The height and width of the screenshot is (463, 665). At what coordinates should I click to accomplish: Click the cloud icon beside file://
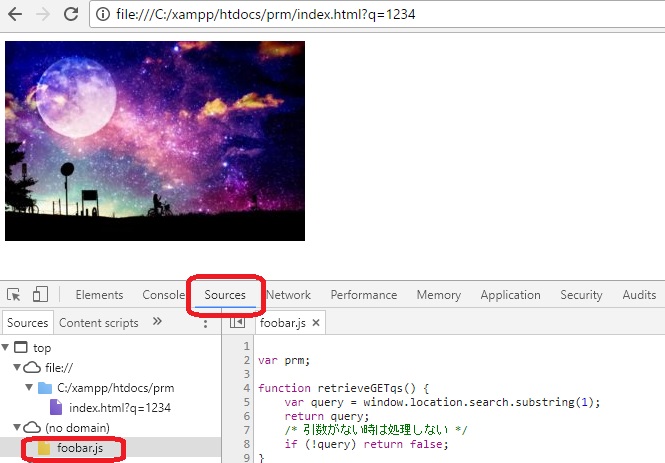32,367
